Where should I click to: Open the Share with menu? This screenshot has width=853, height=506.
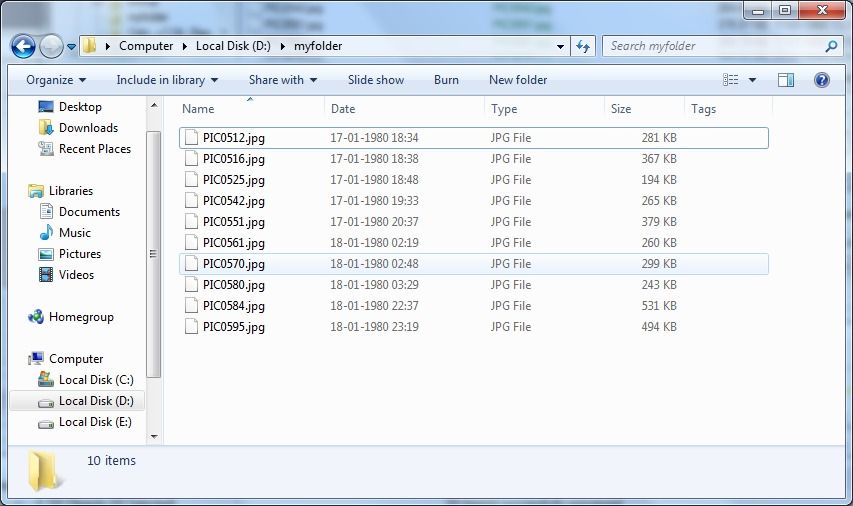(x=283, y=80)
